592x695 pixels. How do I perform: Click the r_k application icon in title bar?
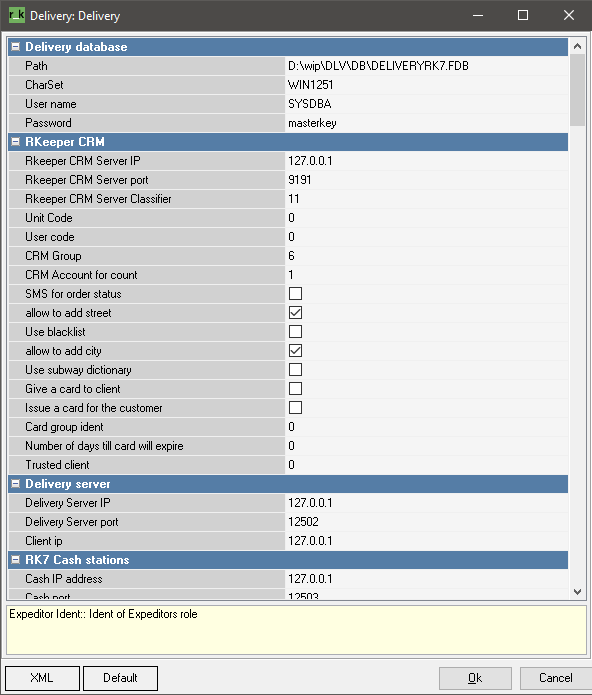click(16, 15)
